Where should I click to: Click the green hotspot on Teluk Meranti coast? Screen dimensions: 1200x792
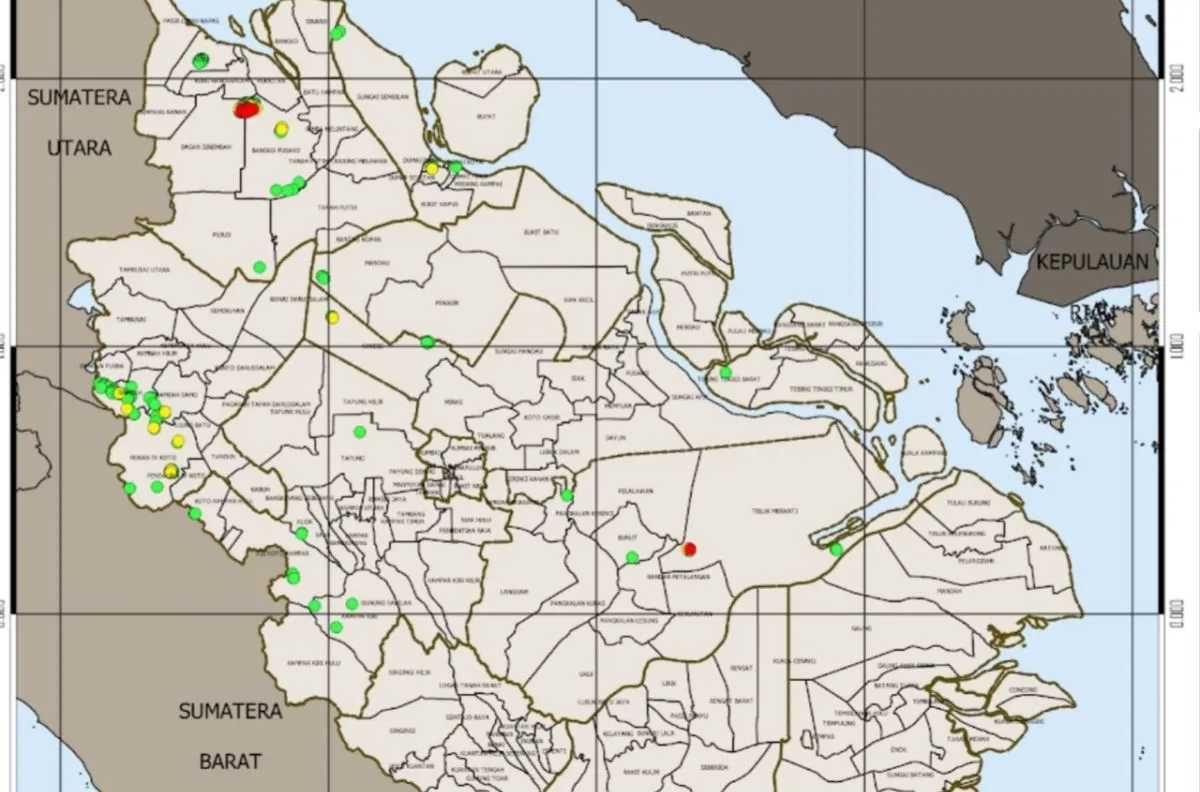[836, 549]
